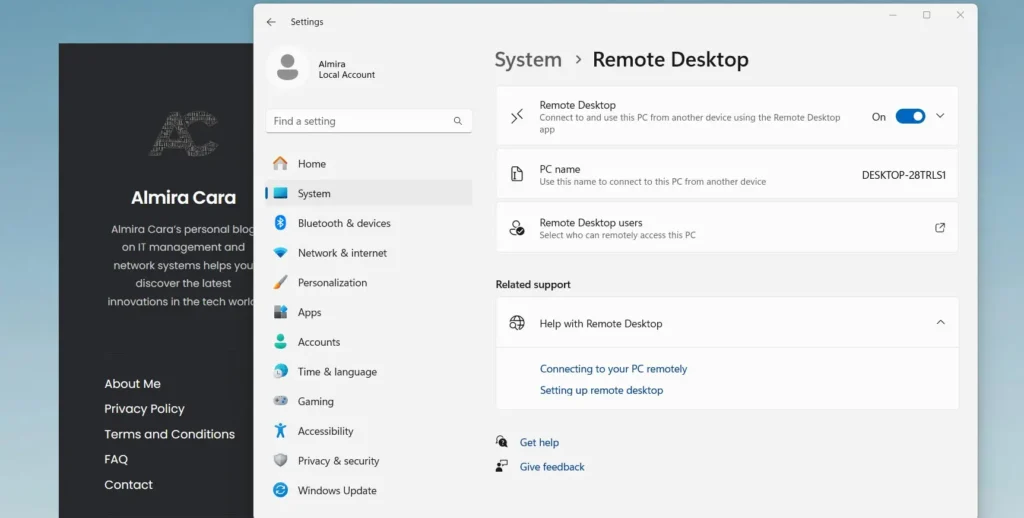Click the Personalization paintbrush icon
This screenshot has height=518, width=1024.
click(x=280, y=282)
